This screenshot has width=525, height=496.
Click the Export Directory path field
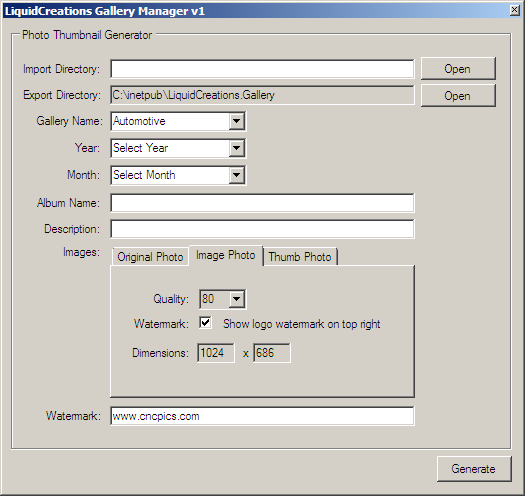262,95
